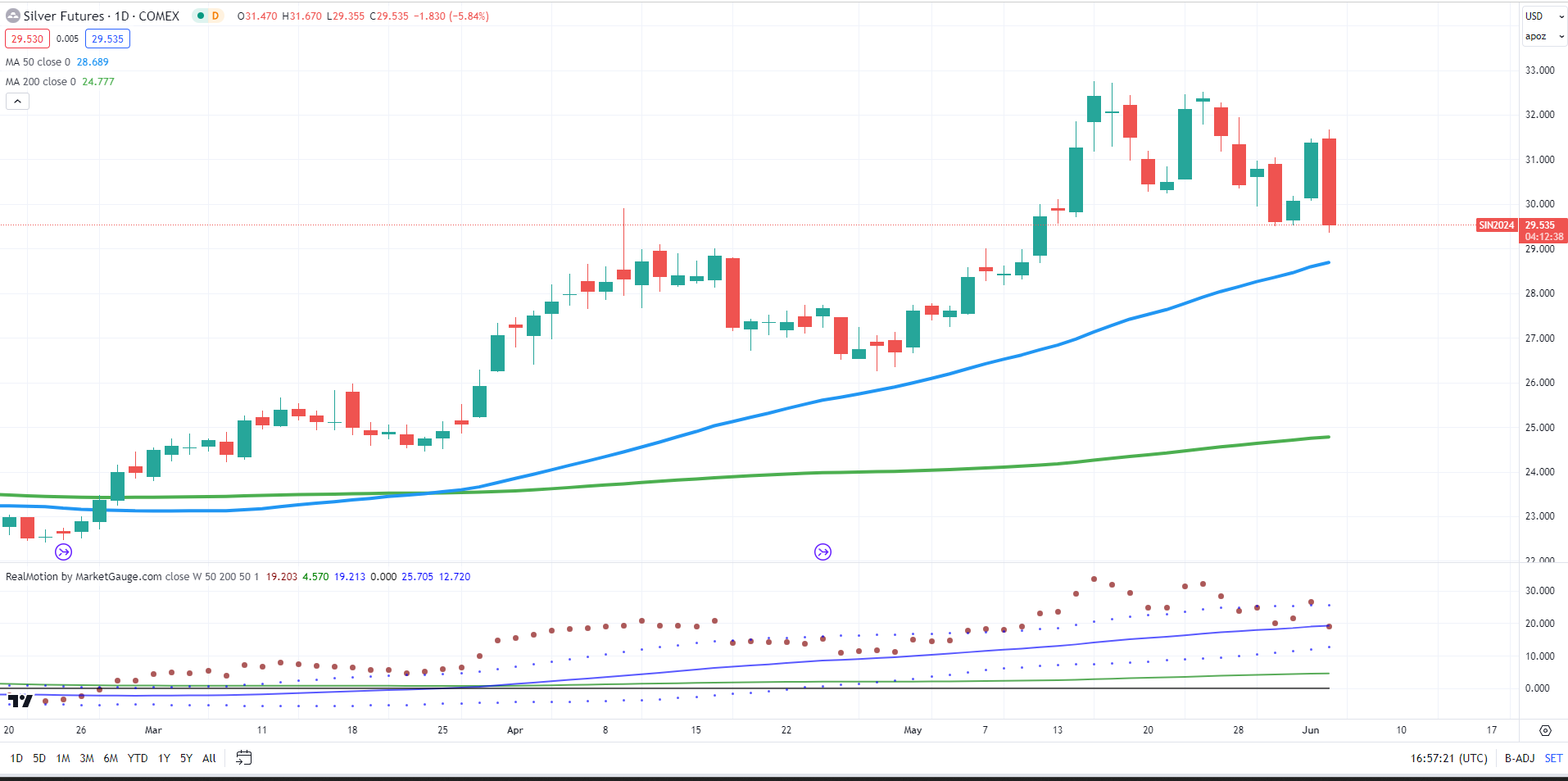Click the Mar date label on time axis
Image resolution: width=1568 pixels, height=781 pixels.
pyautogui.click(x=153, y=730)
